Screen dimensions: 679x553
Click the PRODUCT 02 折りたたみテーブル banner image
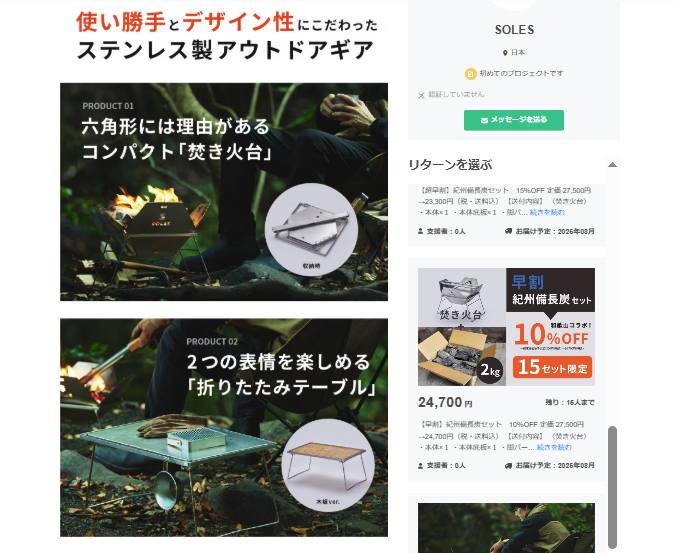click(x=224, y=428)
